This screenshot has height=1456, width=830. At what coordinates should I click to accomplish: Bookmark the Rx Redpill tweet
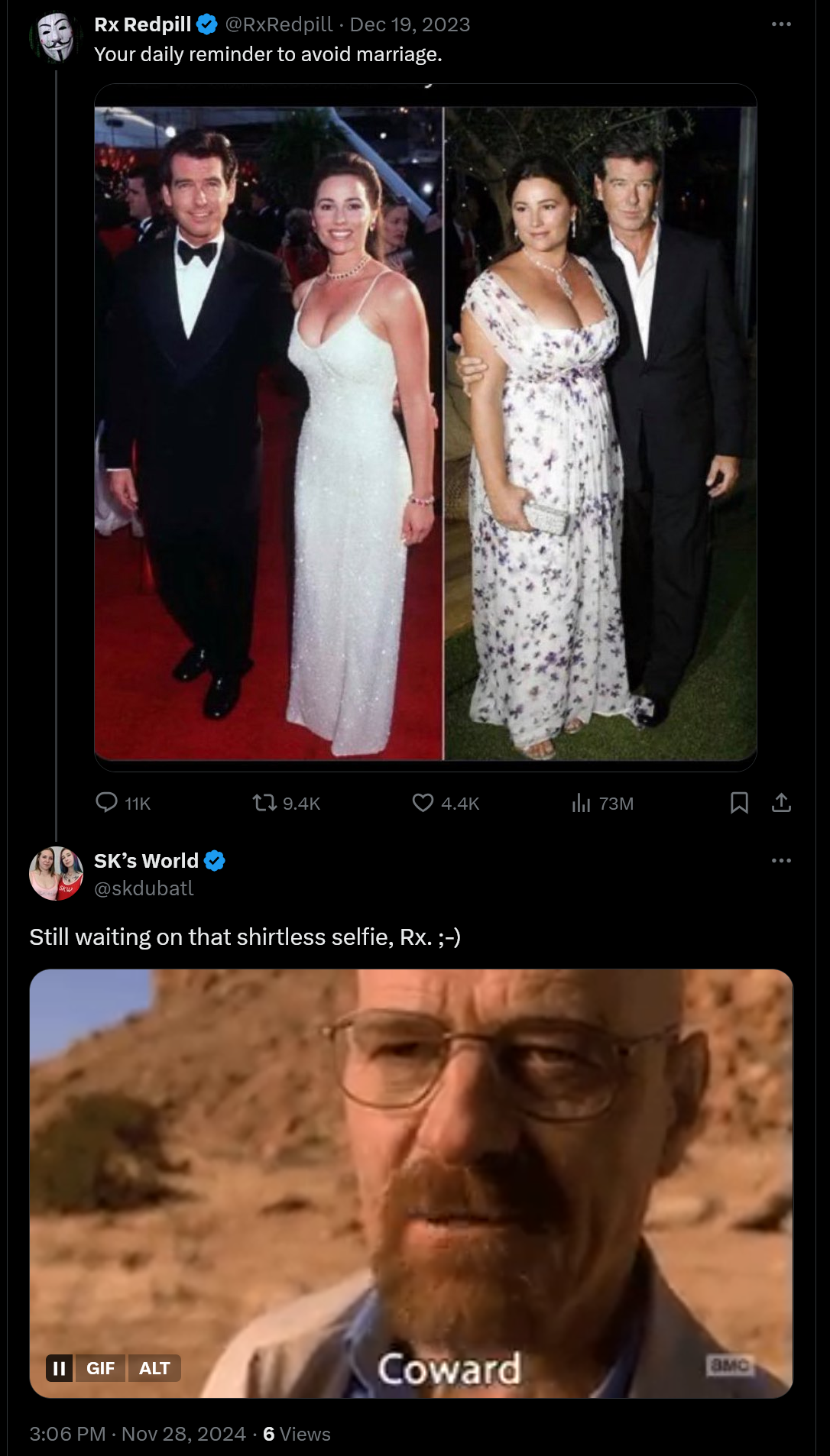coord(739,802)
